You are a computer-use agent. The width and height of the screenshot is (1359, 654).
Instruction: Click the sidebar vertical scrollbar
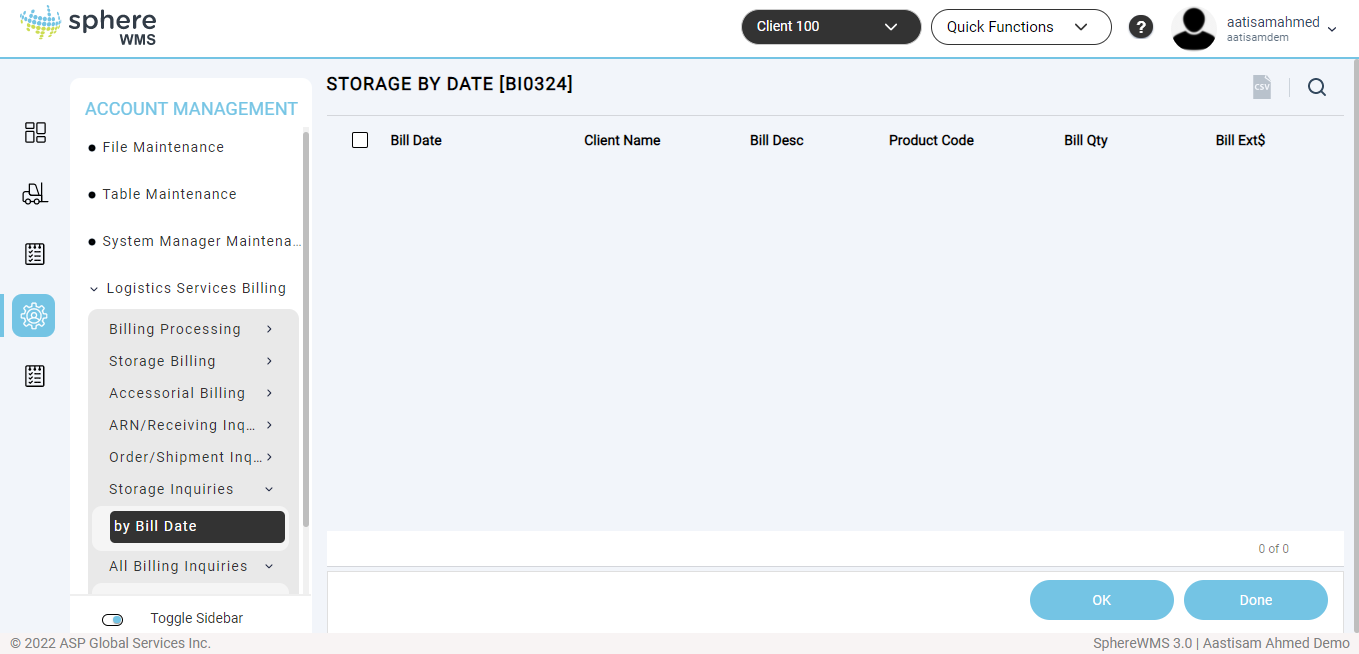tap(306, 330)
